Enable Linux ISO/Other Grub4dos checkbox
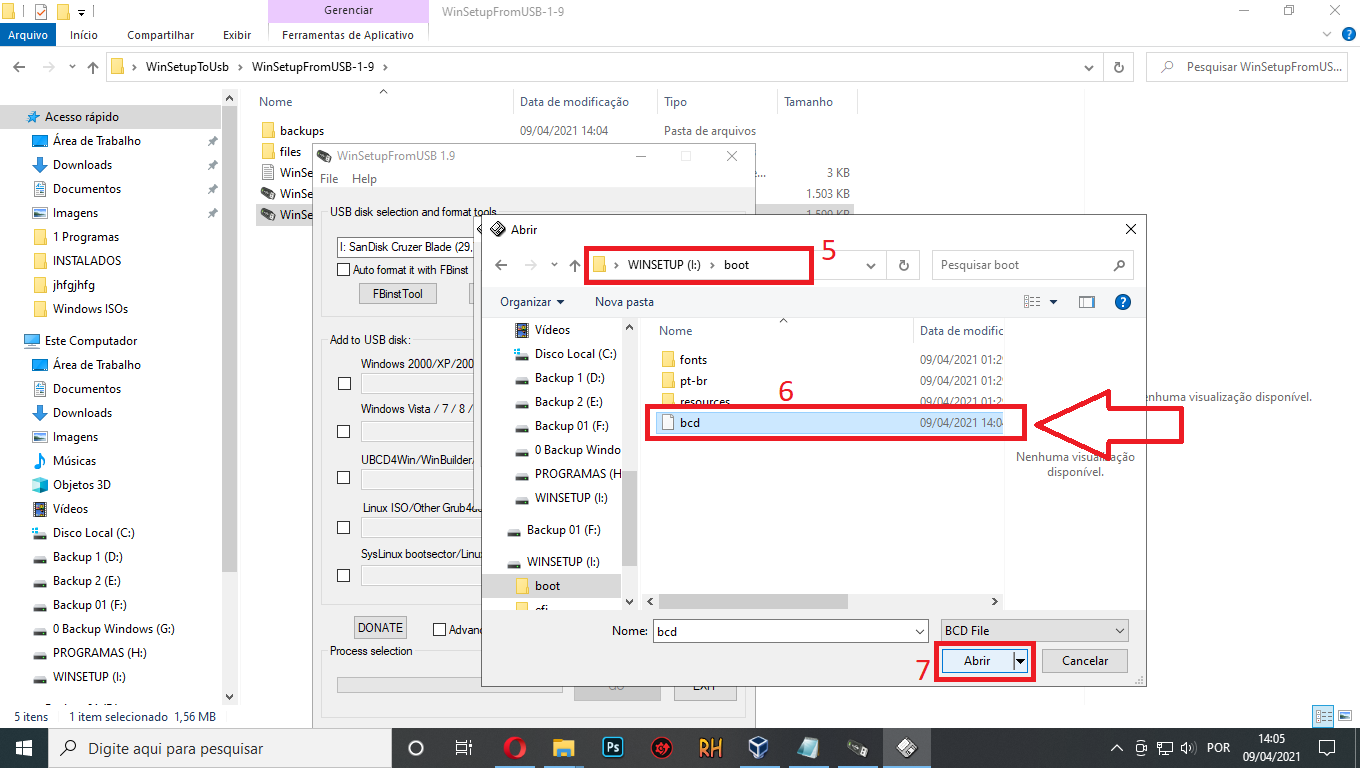1360x768 pixels. tap(344, 527)
